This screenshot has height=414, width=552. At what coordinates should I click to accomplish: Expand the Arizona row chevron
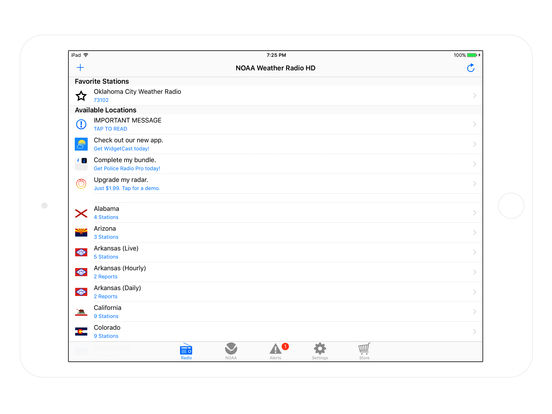[x=475, y=232]
